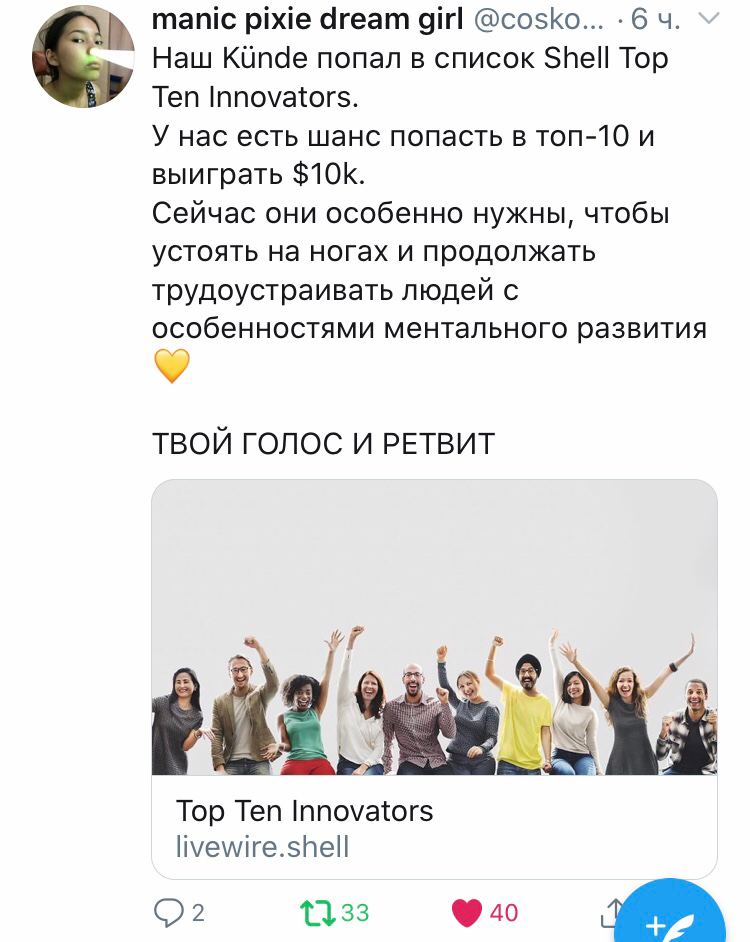Viewport: 750px width, 942px height.
Task: Tap the retweet count 33
Action: tap(355, 913)
